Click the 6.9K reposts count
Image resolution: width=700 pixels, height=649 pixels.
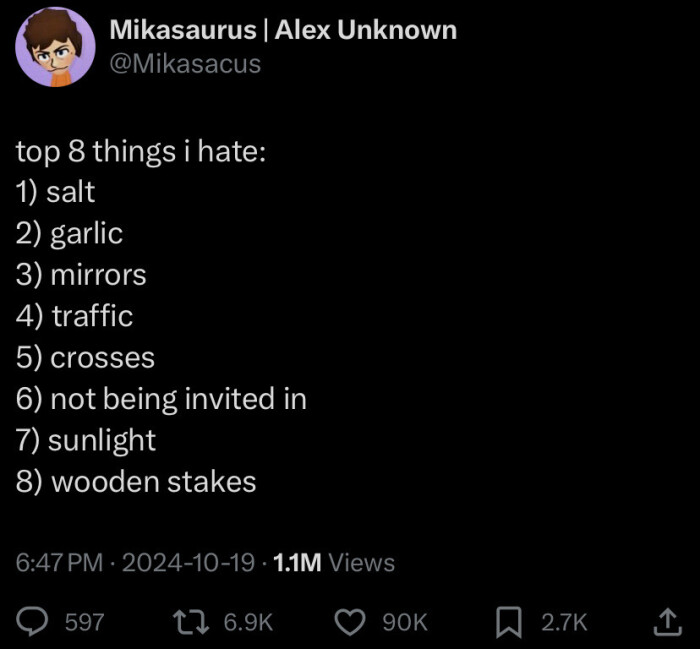[x=248, y=622]
